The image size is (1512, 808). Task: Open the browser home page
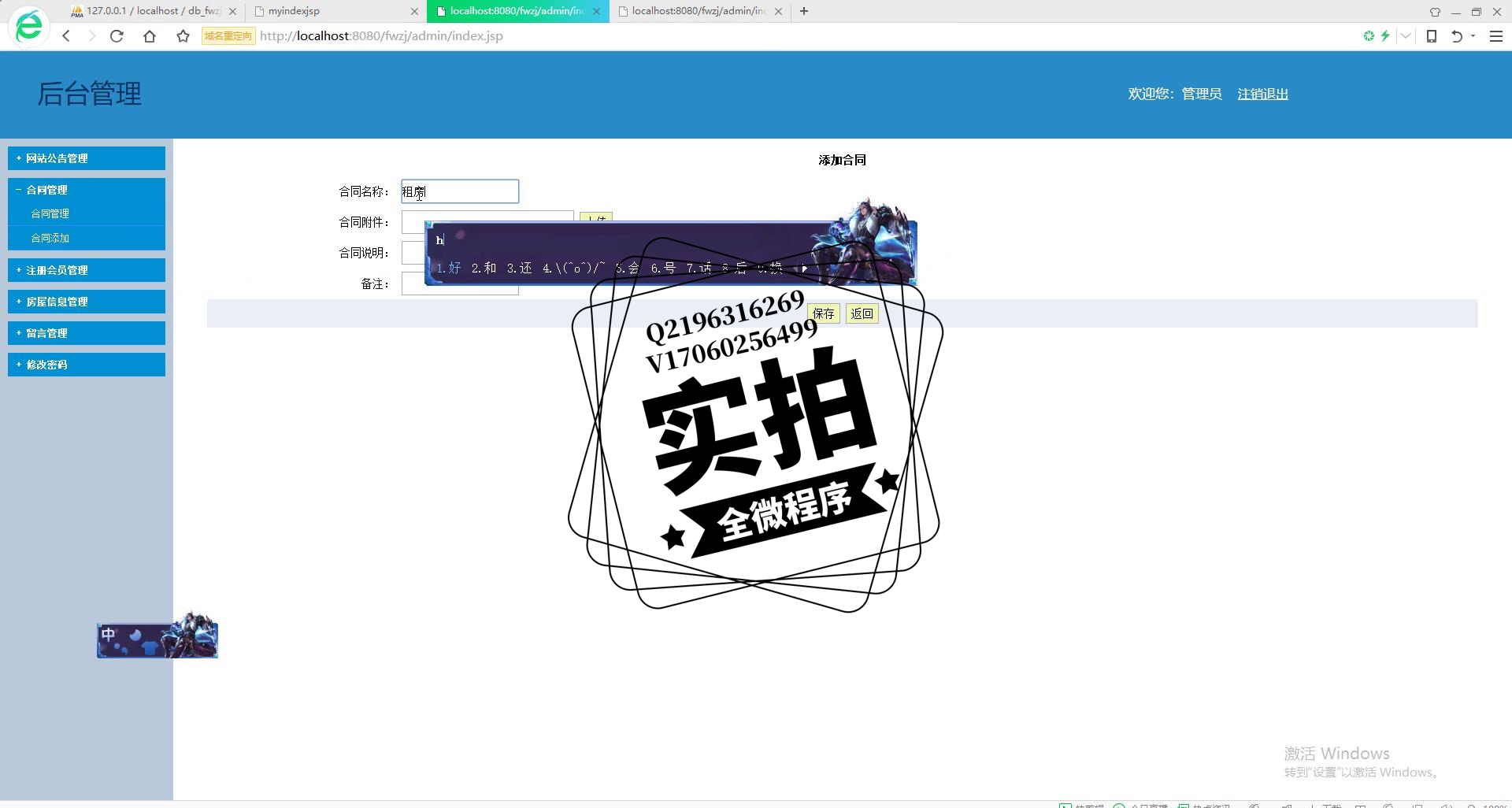click(150, 36)
